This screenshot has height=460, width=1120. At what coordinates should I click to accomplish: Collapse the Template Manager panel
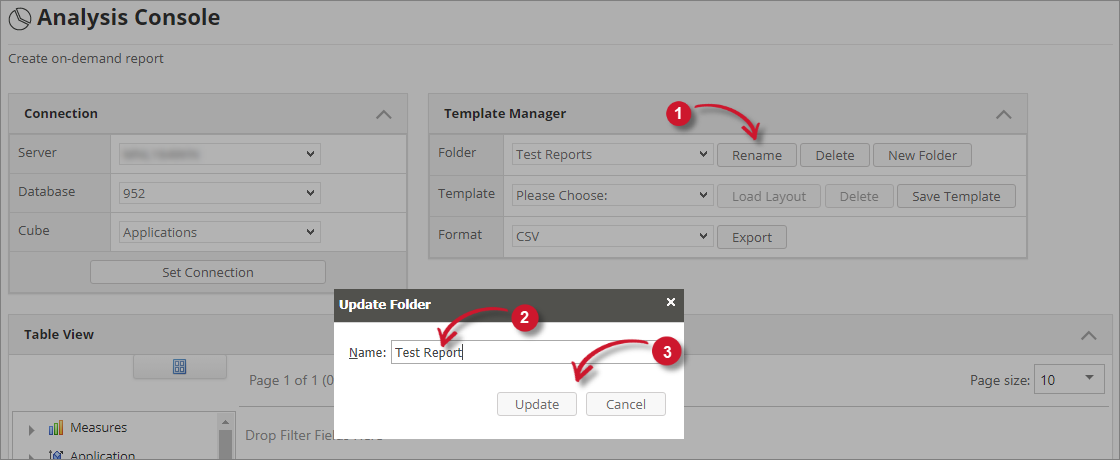tap(1003, 114)
